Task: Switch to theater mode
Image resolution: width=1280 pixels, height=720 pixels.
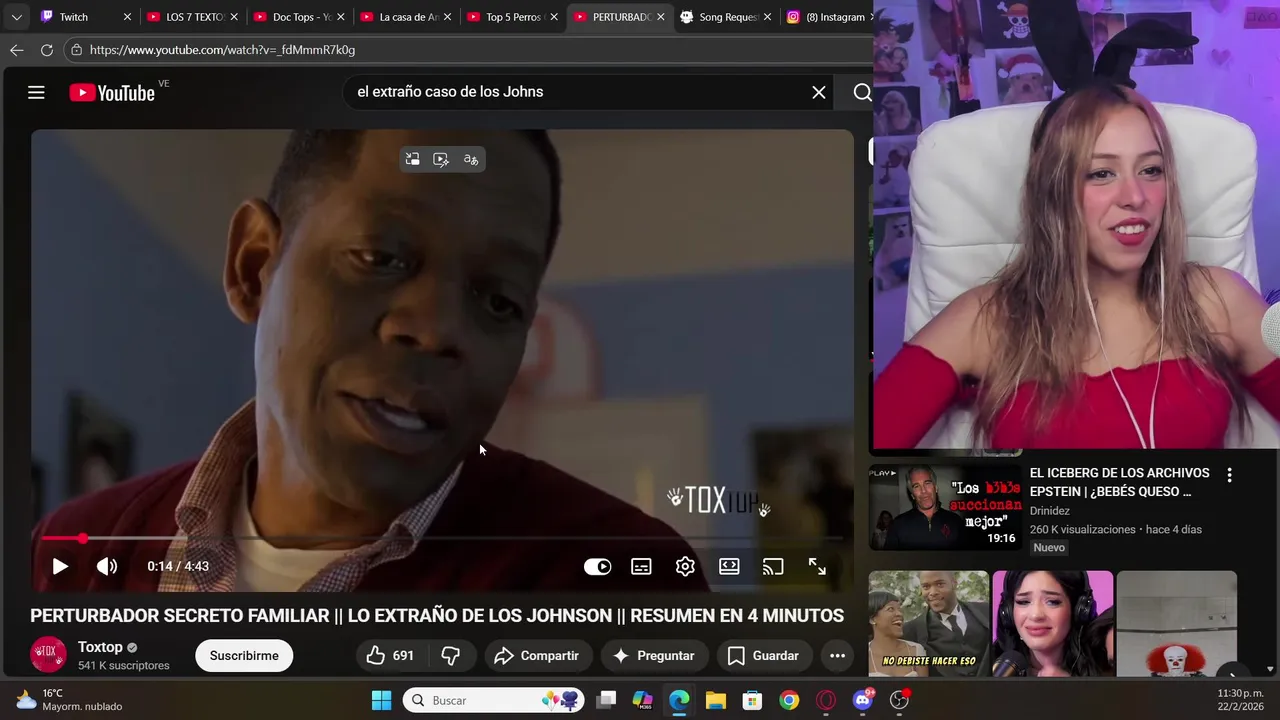Action: pyautogui.click(x=729, y=567)
